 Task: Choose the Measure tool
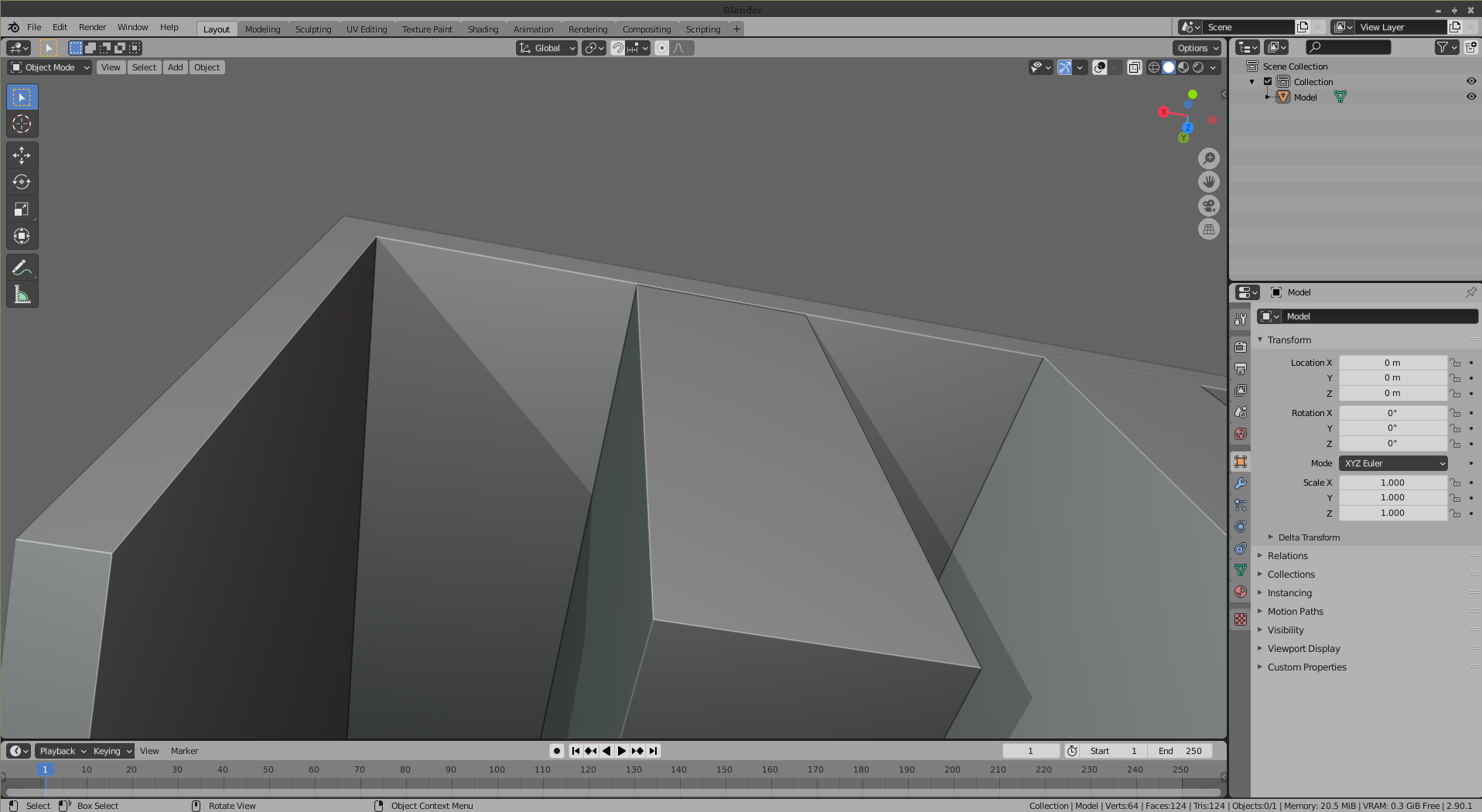(x=22, y=295)
